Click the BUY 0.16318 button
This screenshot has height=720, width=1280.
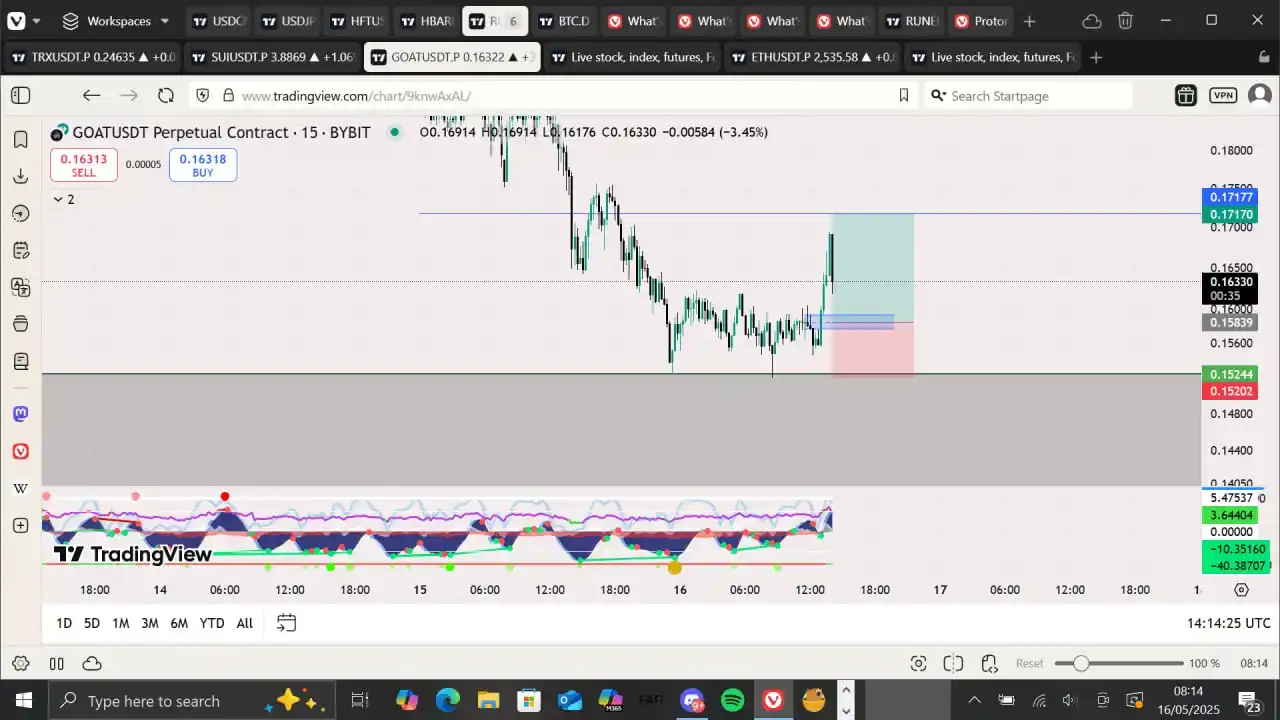203,165
